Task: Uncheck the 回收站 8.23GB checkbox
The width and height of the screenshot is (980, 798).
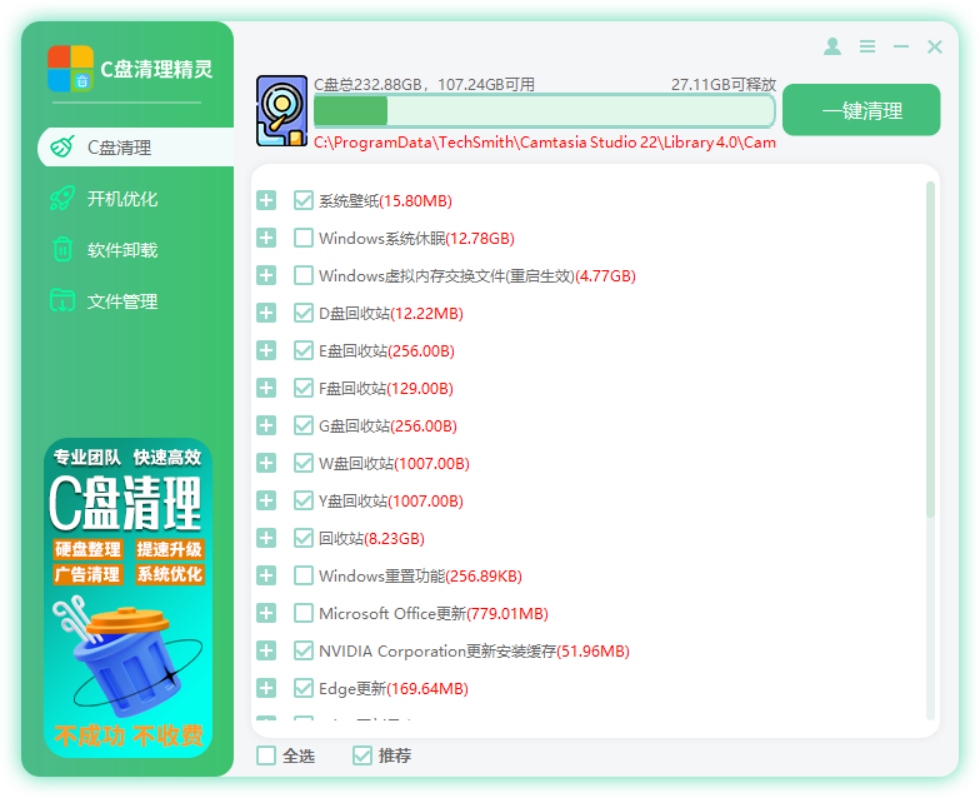Action: coord(303,538)
